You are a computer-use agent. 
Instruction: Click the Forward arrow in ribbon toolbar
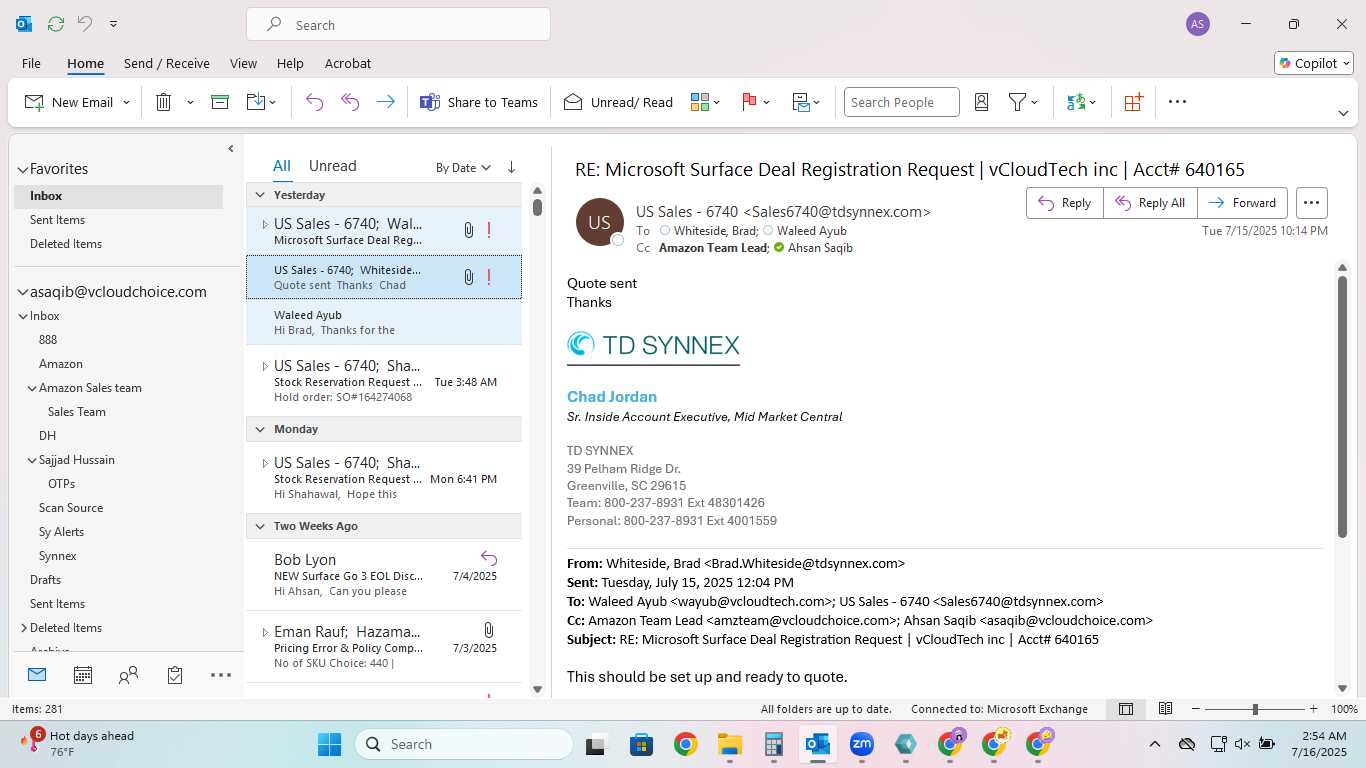click(385, 102)
